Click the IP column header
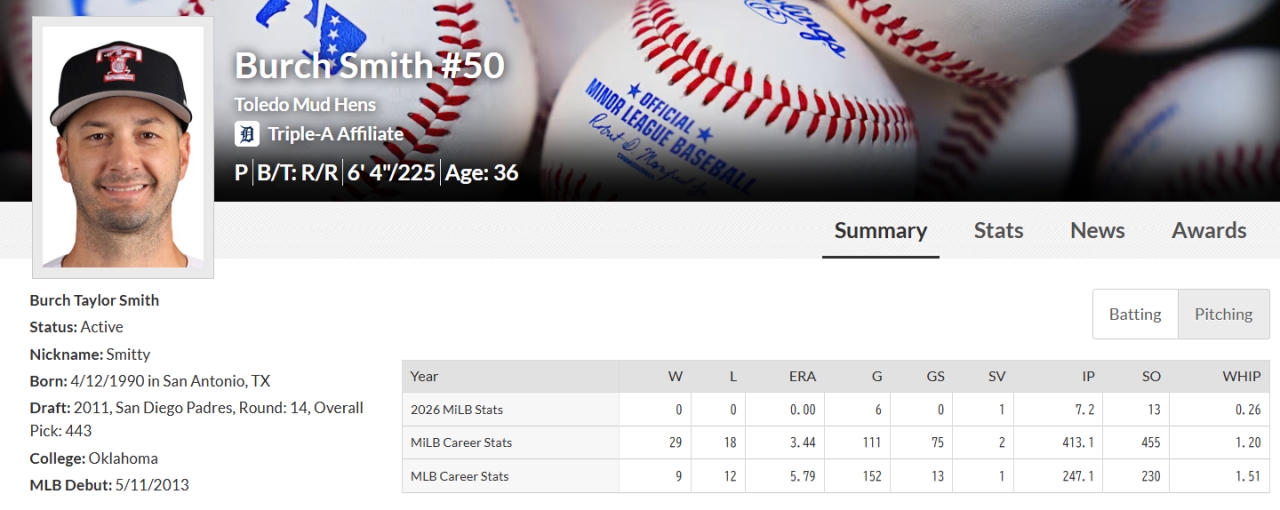This screenshot has width=1280, height=510. pyautogui.click(x=1087, y=376)
